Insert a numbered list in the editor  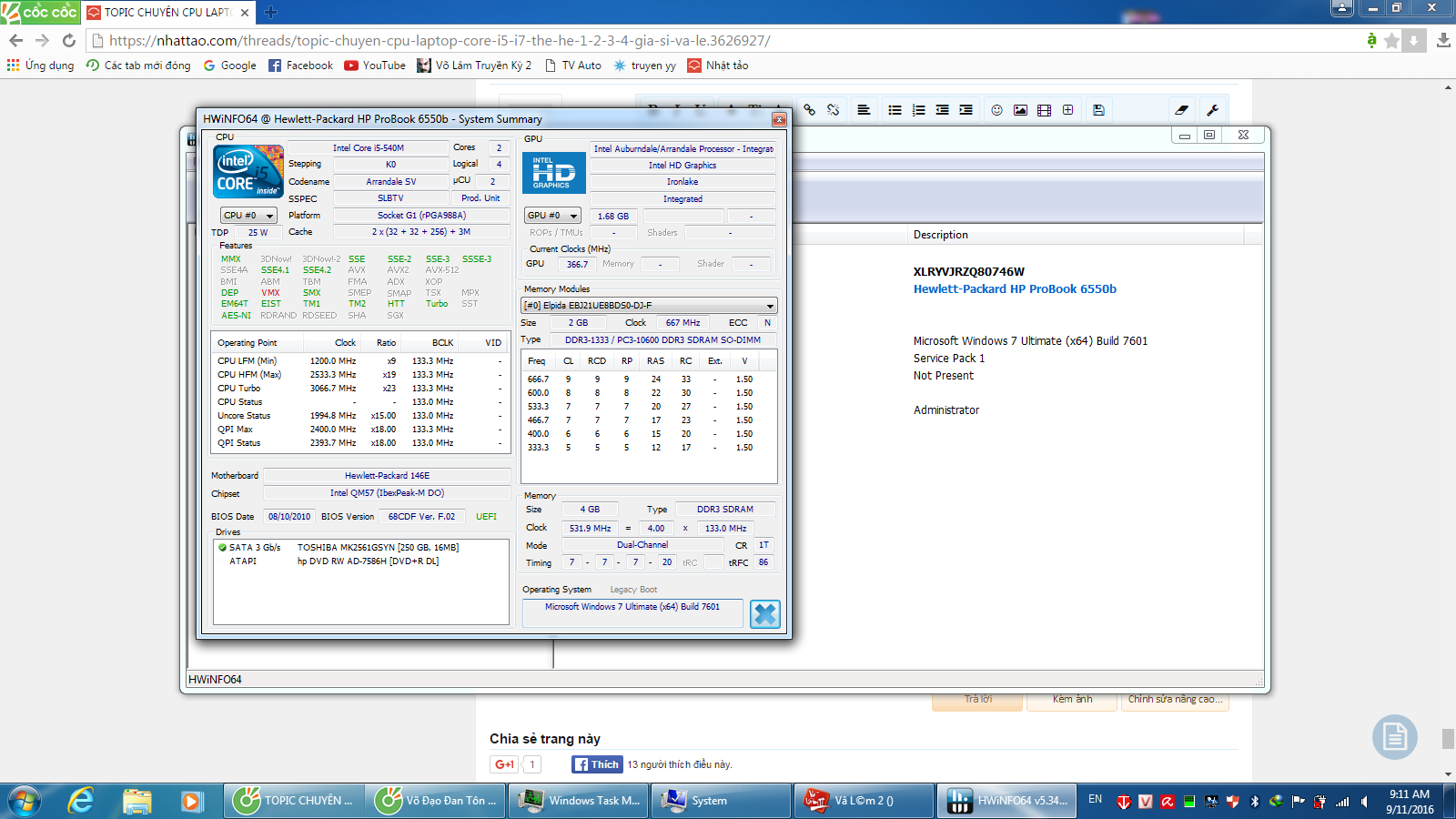coord(919,110)
